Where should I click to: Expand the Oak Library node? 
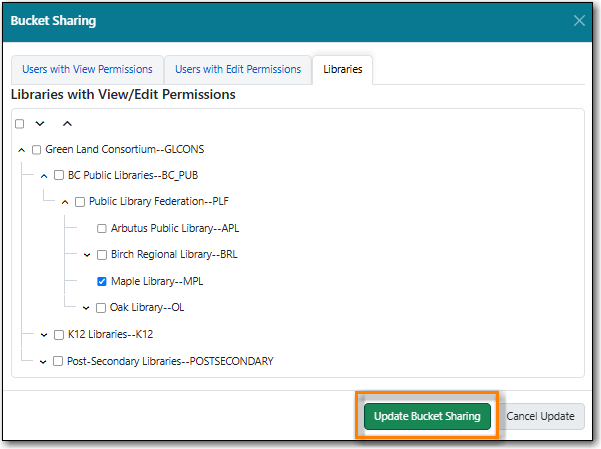pos(87,308)
